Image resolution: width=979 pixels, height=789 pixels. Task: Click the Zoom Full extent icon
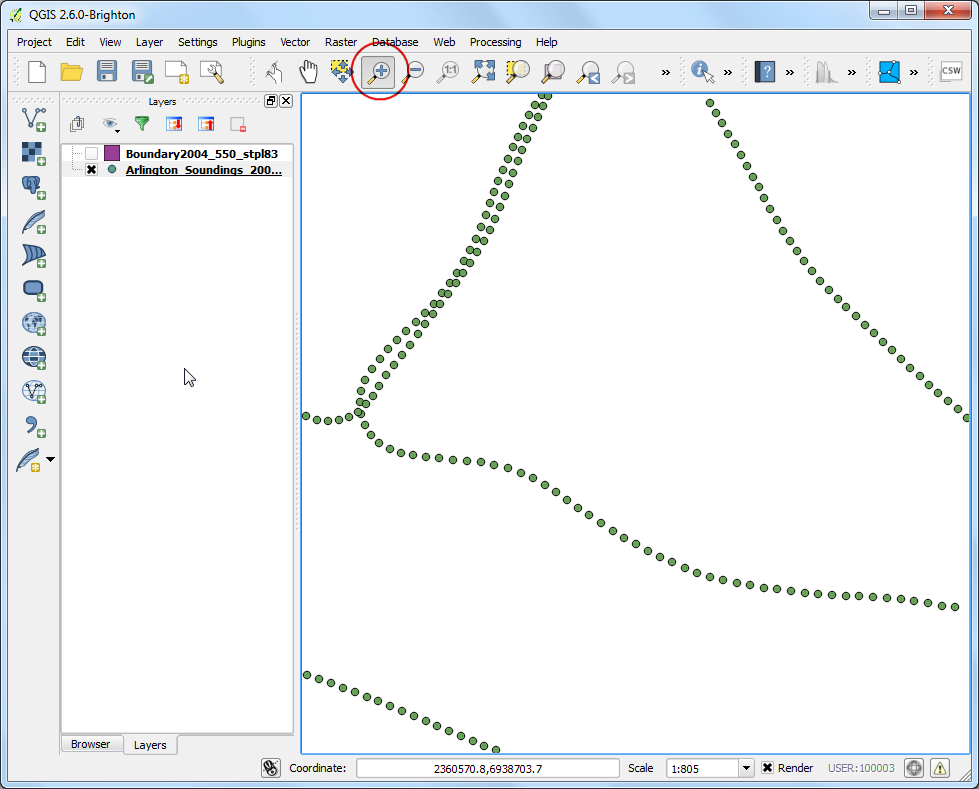tap(483, 72)
